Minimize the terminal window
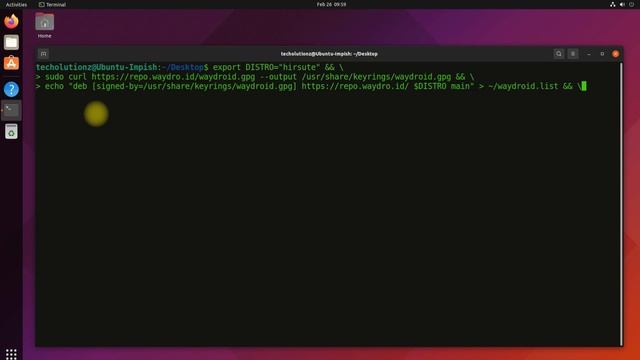 point(589,54)
